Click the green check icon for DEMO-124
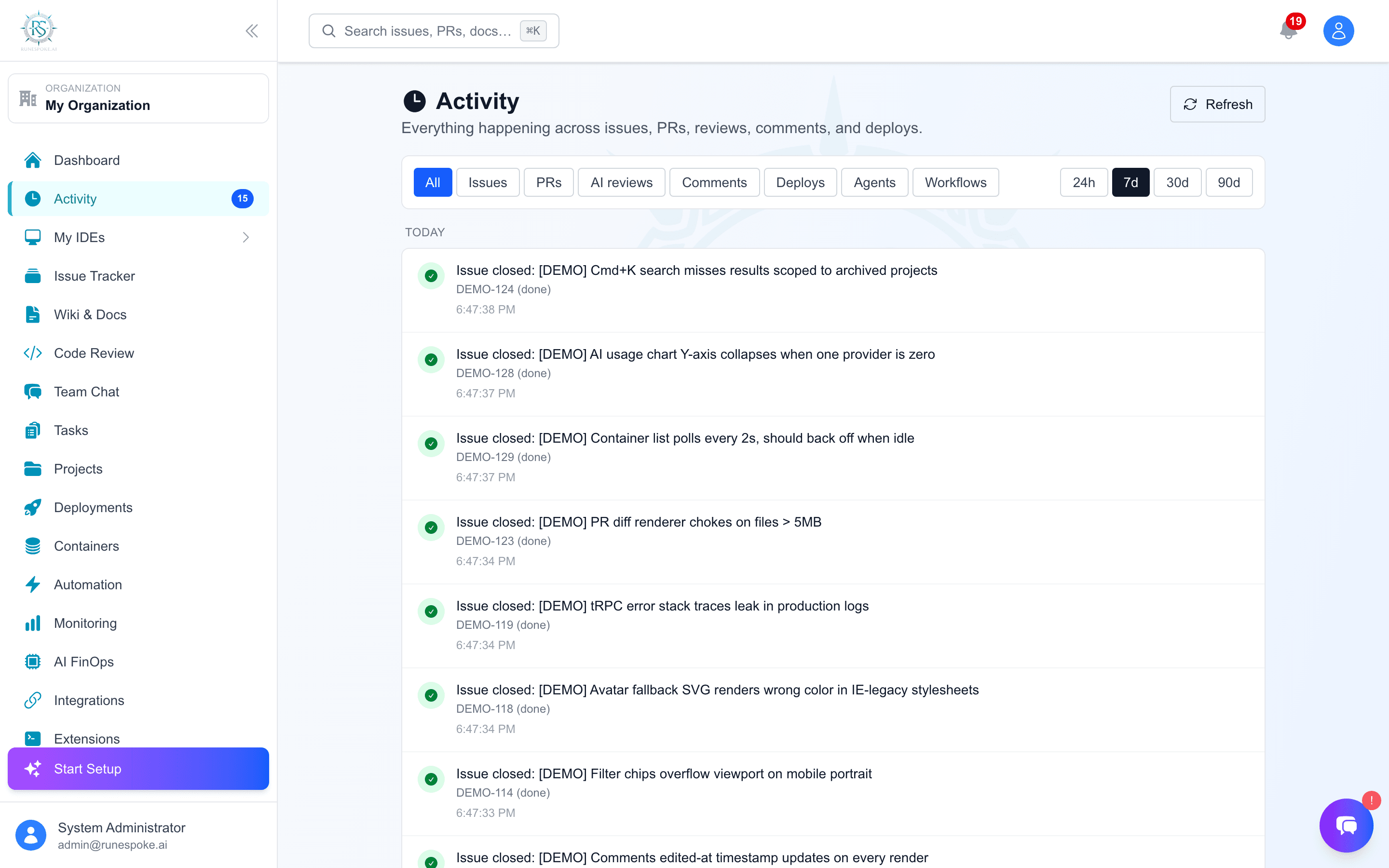Viewport: 1389px width, 868px height. pos(431,276)
